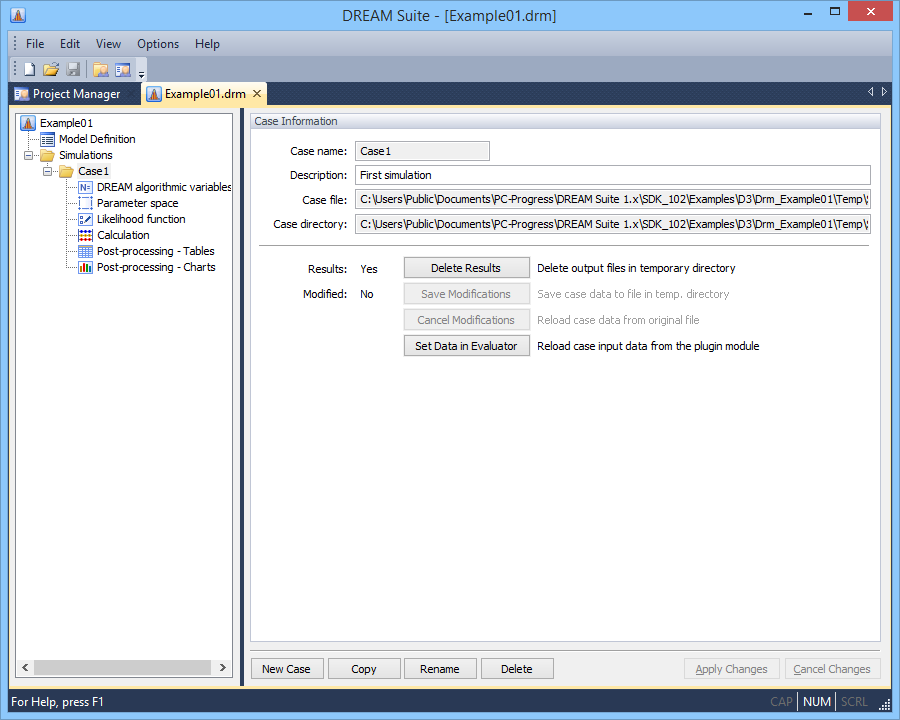Click the Save disk toolbar icon
The image size is (900, 720).
[x=73, y=69]
